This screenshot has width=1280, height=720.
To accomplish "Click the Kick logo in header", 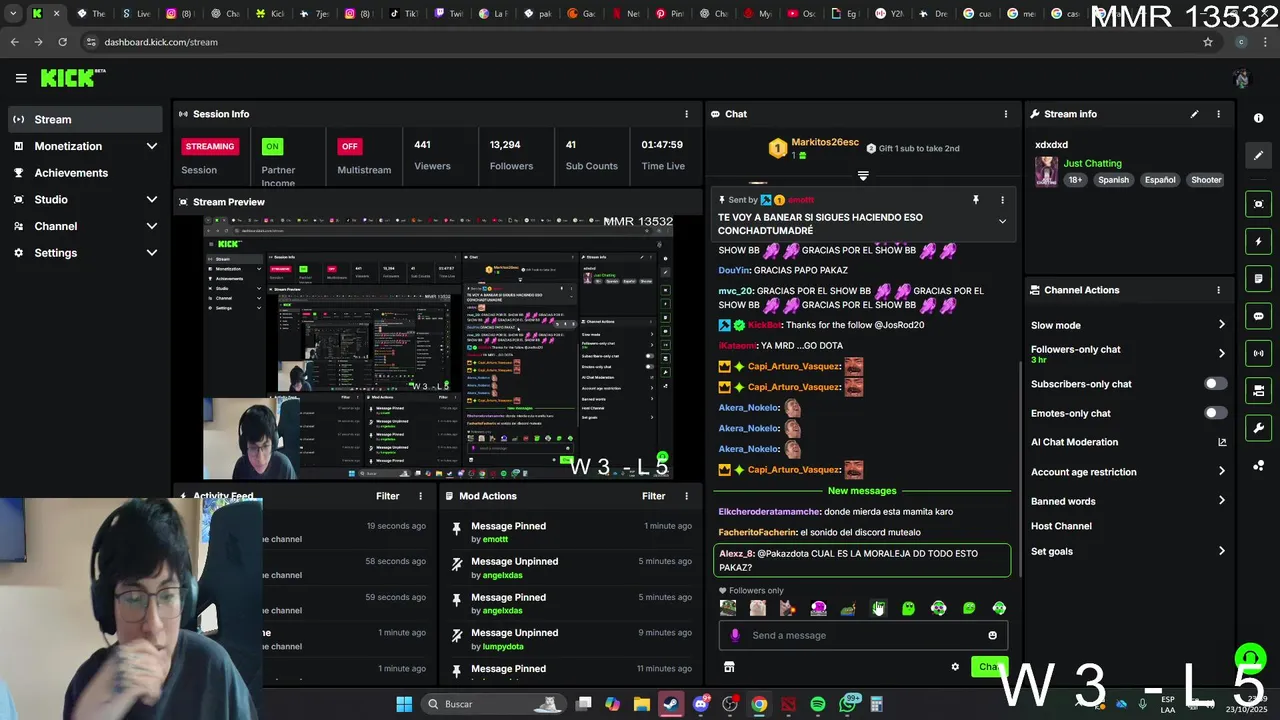I will pyautogui.click(x=73, y=78).
